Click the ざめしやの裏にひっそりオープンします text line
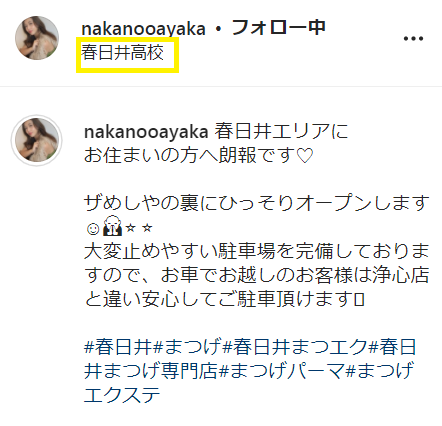The height and width of the screenshot is (426, 442). pos(257,203)
